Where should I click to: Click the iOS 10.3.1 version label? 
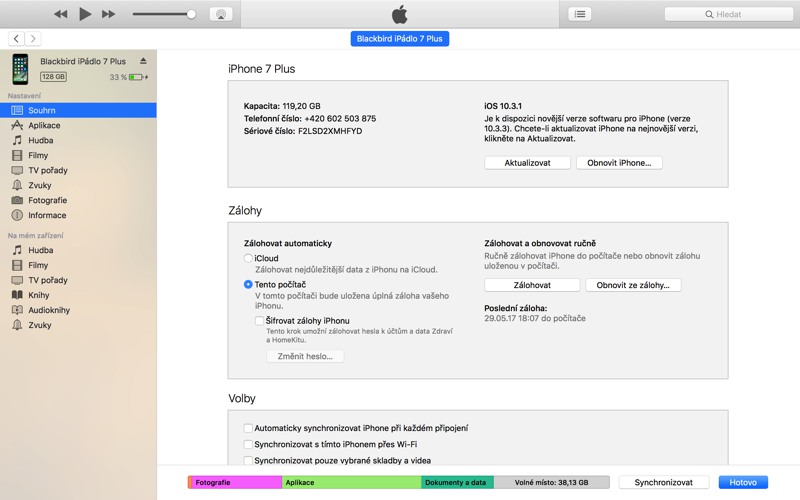click(x=503, y=106)
